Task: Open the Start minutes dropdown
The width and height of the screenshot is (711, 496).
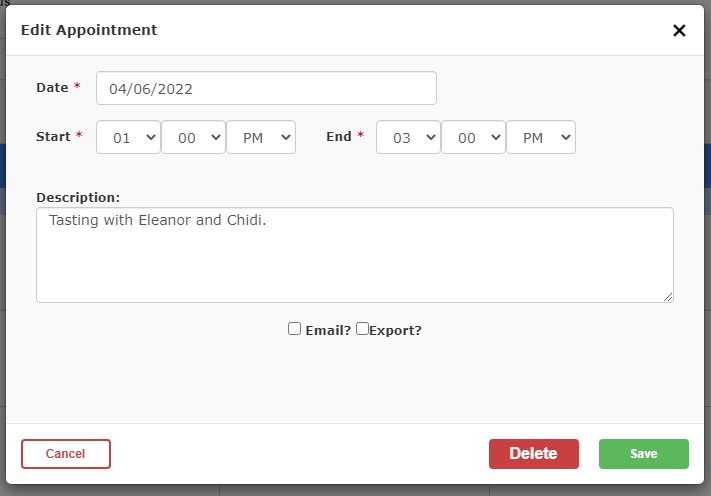Action: point(193,137)
